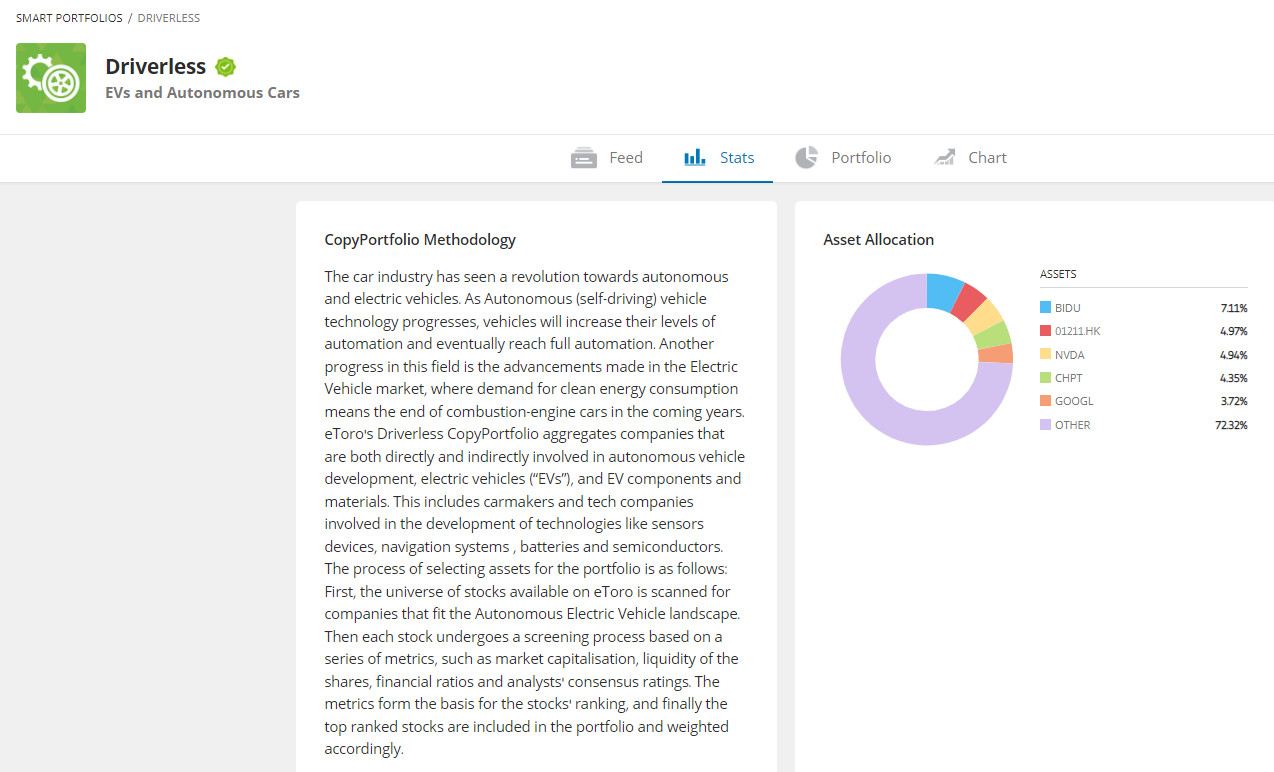Select the CHPT asset row
Screen dimensions: 1274x772
click(1144, 378)
